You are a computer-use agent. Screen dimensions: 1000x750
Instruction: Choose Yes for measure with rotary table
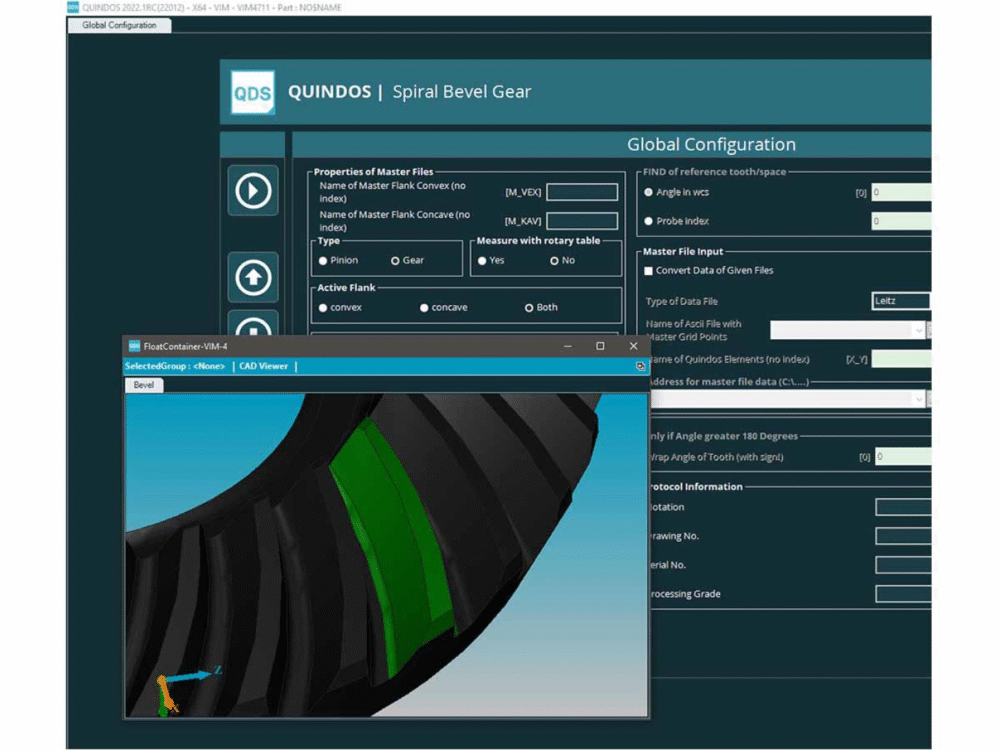click(x=482, y=261)
